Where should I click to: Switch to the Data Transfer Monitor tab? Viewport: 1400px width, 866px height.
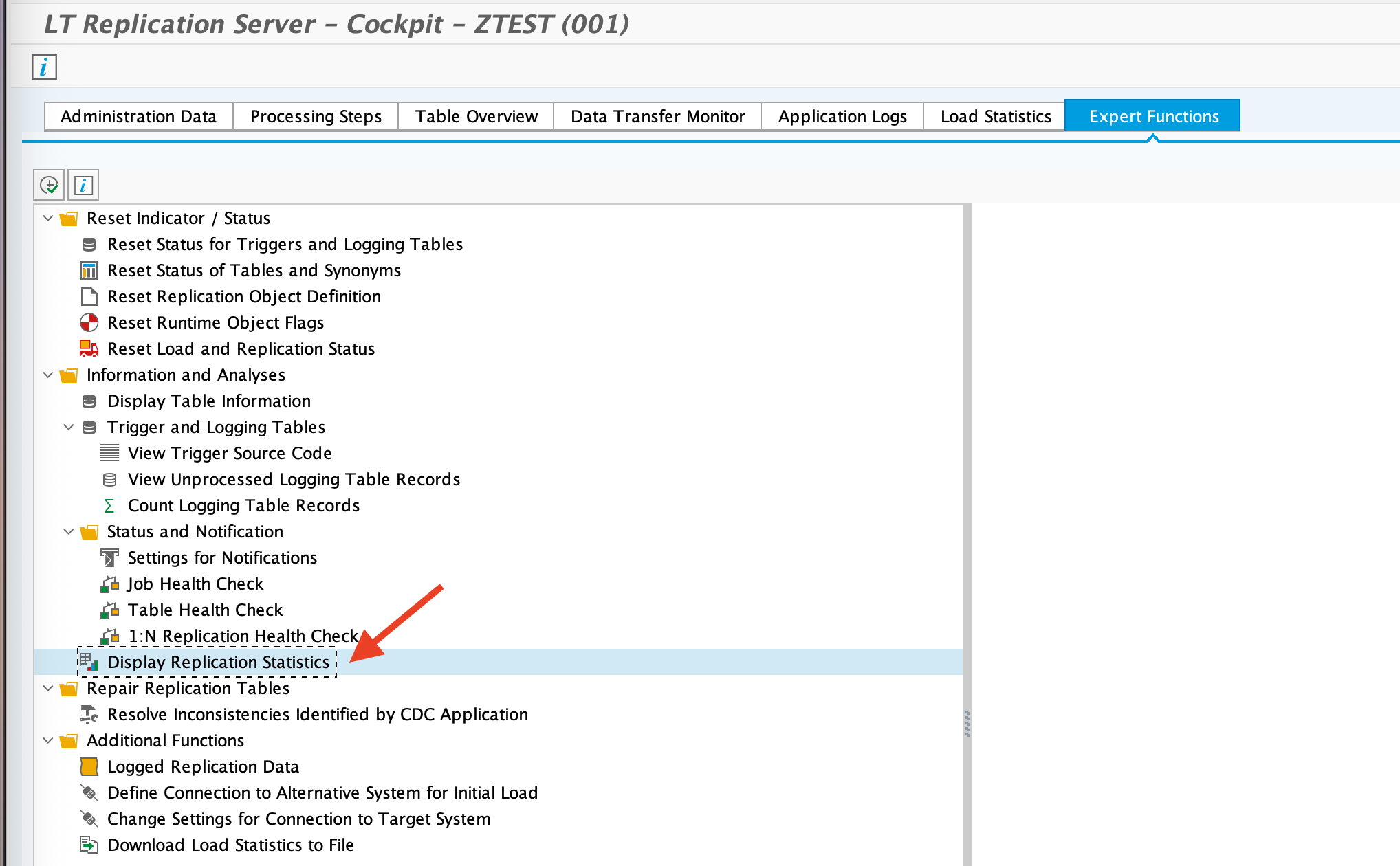(x=657, y=116)
